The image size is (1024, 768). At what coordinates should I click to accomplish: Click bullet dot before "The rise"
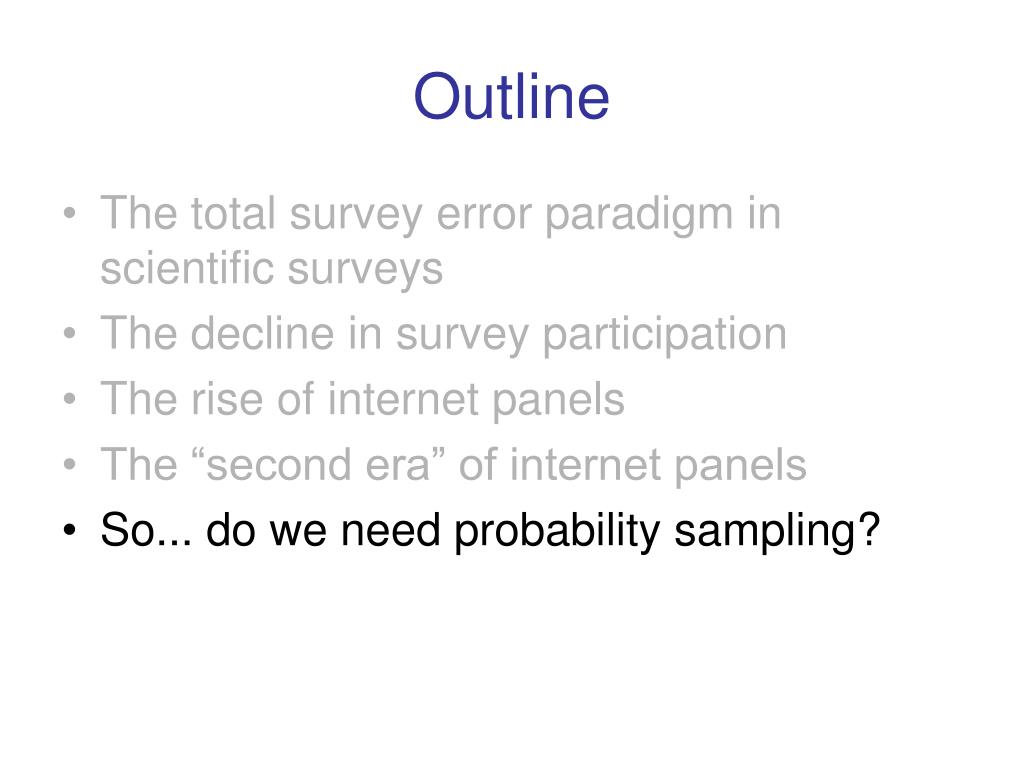(70, 398)
